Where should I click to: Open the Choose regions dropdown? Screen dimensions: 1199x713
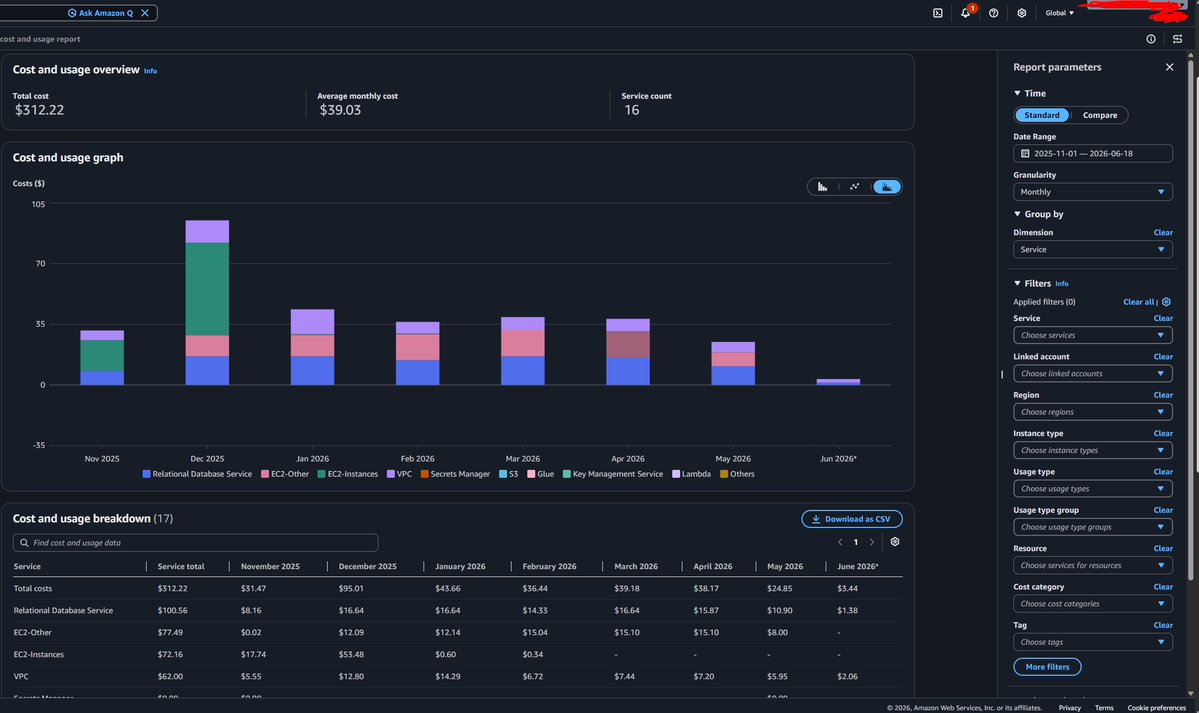pos(1093,412)
